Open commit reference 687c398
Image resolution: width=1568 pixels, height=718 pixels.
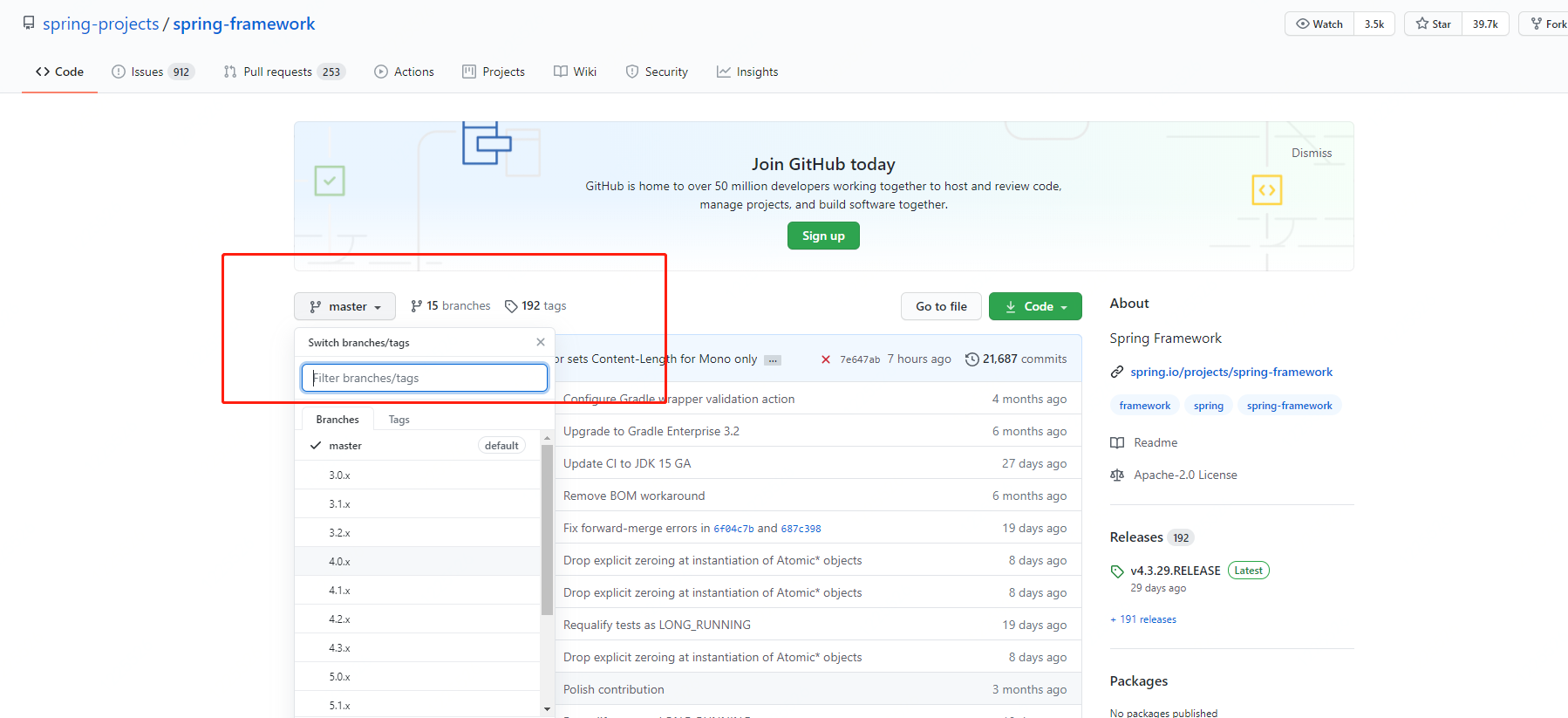[x=801, y=529]
